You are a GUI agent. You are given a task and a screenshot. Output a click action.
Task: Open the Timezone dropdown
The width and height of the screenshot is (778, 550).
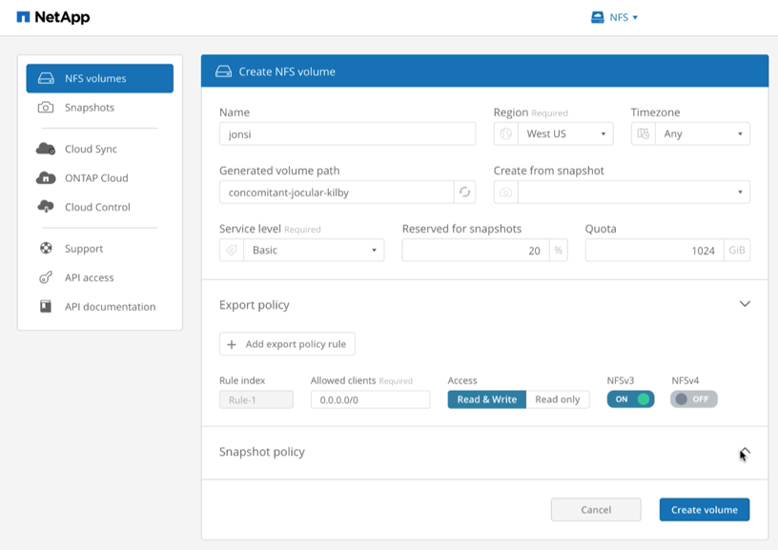[x=703, y=134]
